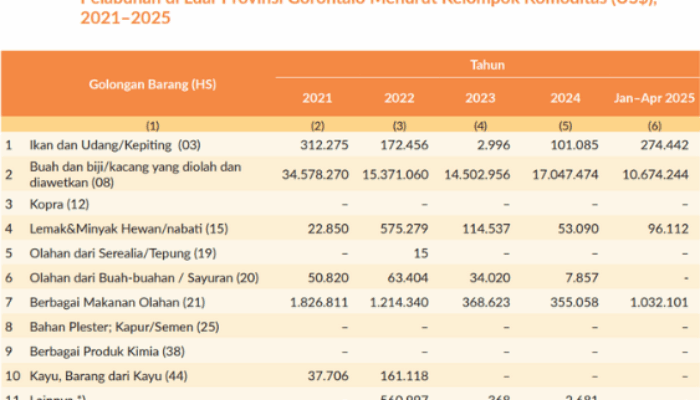Click value 10.674.244 in Buah dan biji row
Viewport: 700px width, 400px height.
(x=655, y=175)
